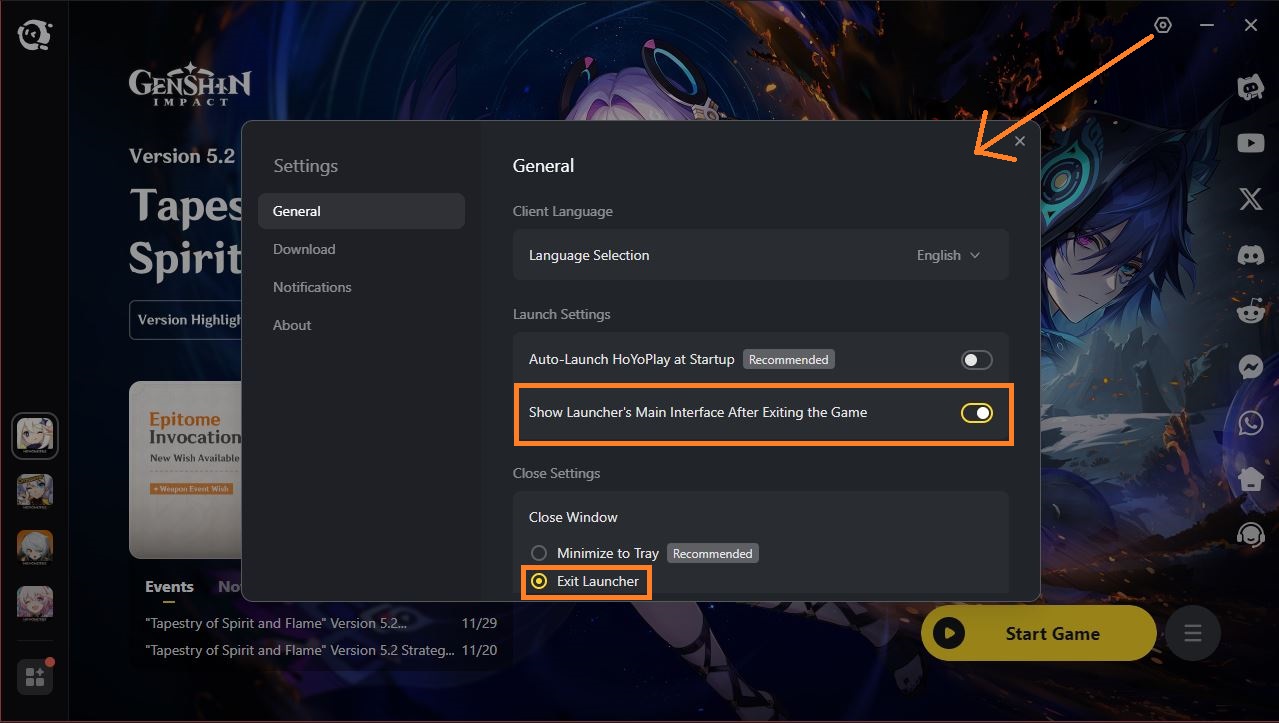The width and height of the screenshot is (1279, 723).
Task: Click the HoYoPlay logo icon
Action: (34, 36)
